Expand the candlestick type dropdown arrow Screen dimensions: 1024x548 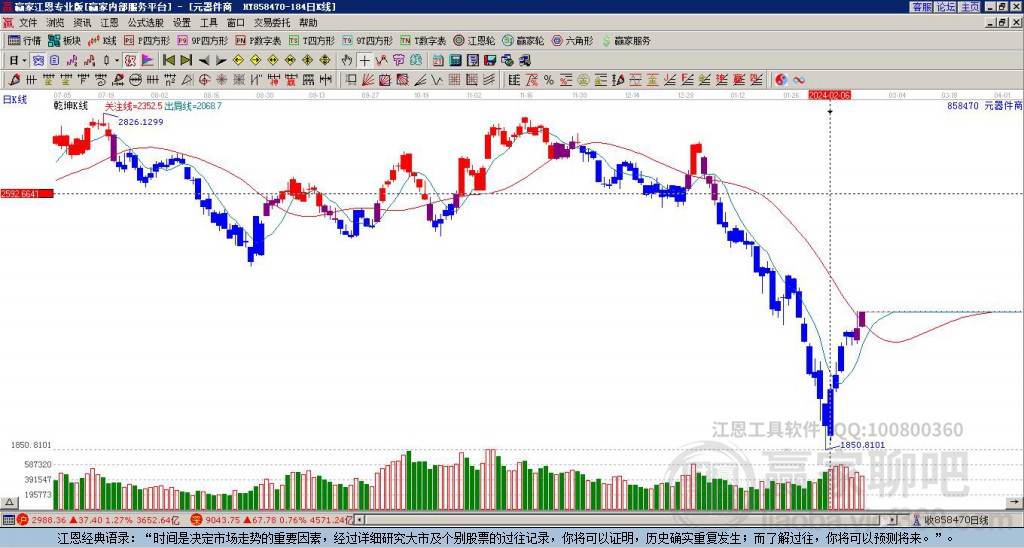(117, 61)
